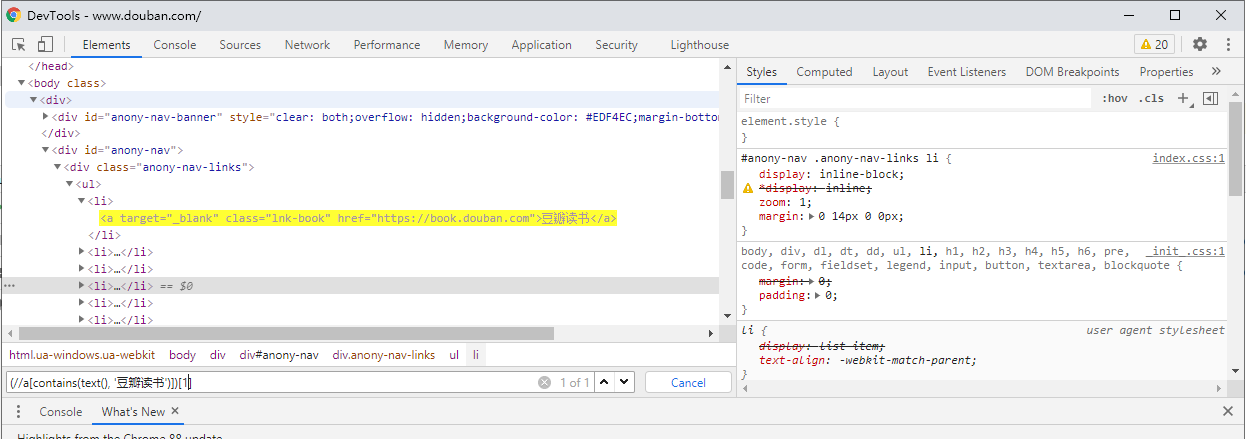Screen dimensions: 1246x439
Task: Toggle the .cls class editor
Action: [x=1151, y=98]
